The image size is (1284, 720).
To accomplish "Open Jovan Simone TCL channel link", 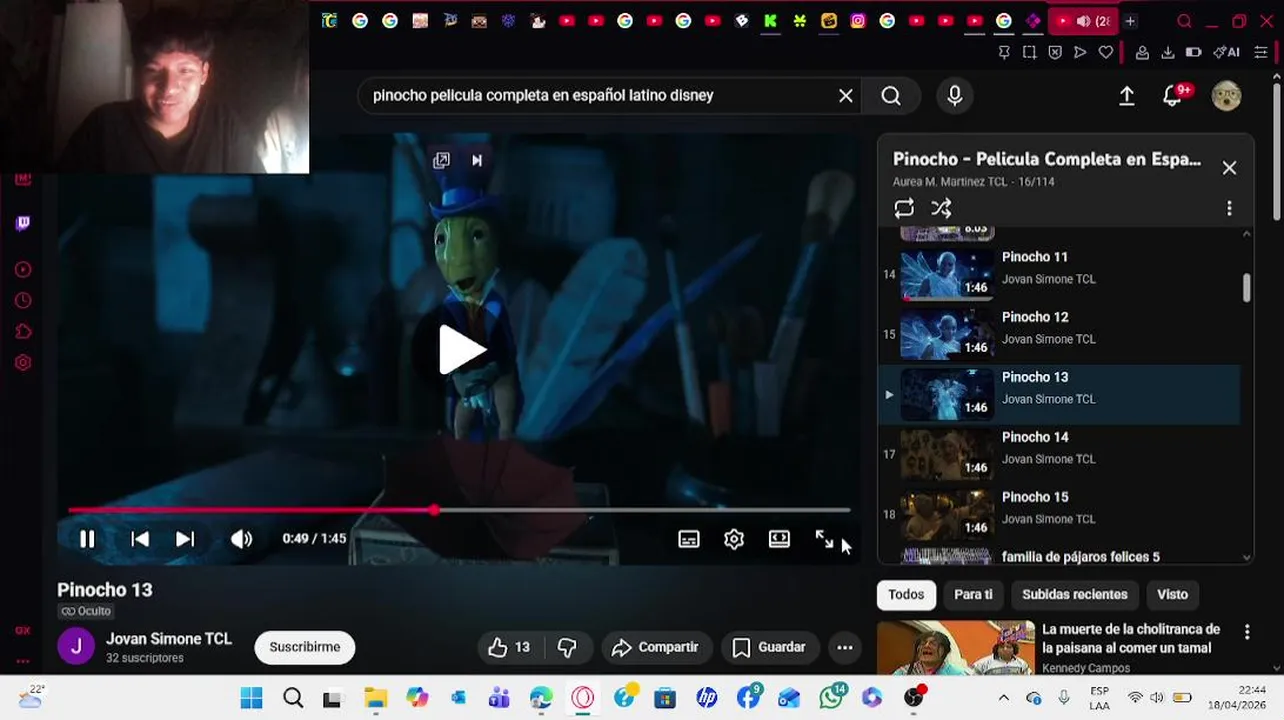I will (x=169, y=639).
